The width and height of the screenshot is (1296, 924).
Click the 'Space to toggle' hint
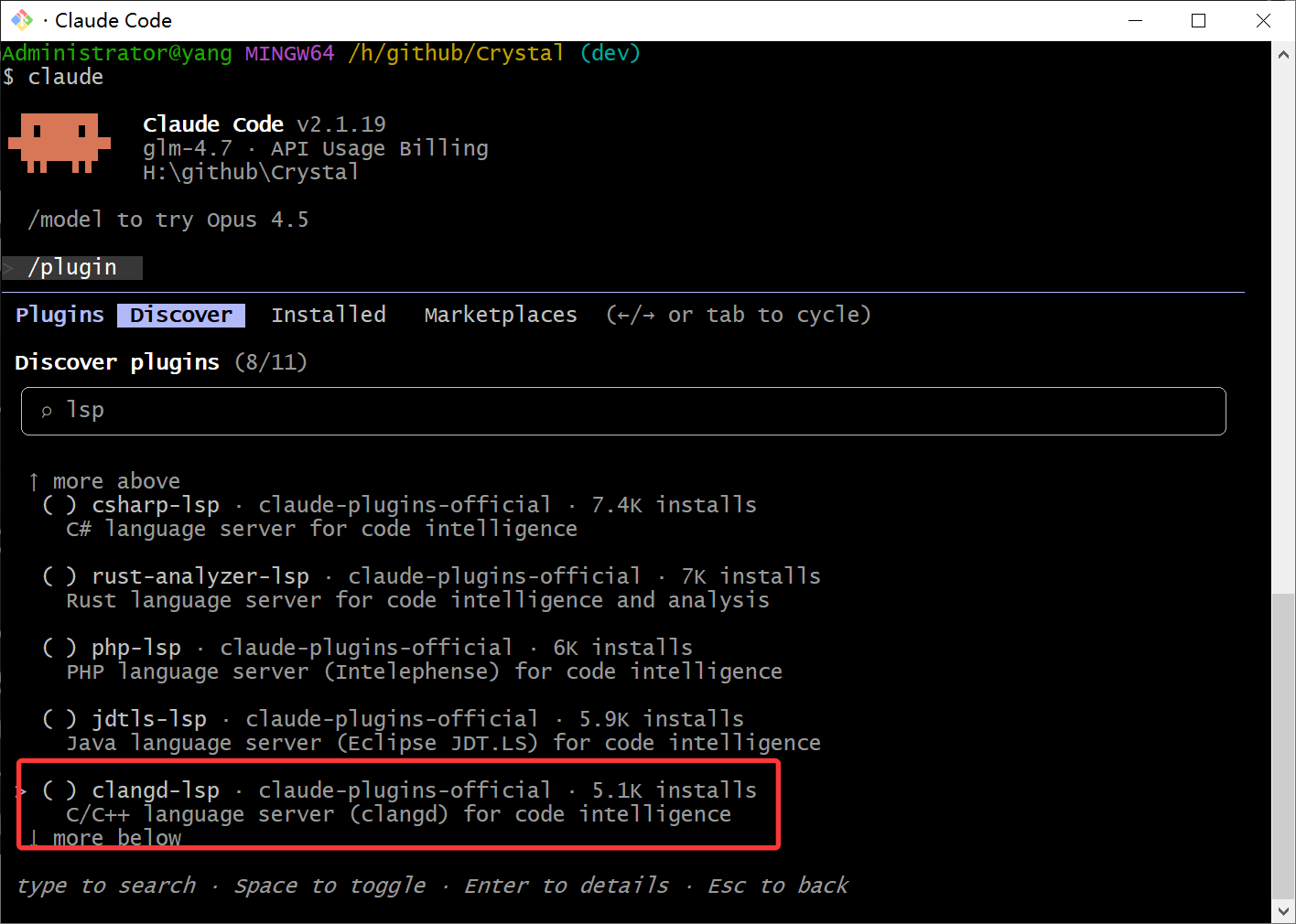pos(330,886)
